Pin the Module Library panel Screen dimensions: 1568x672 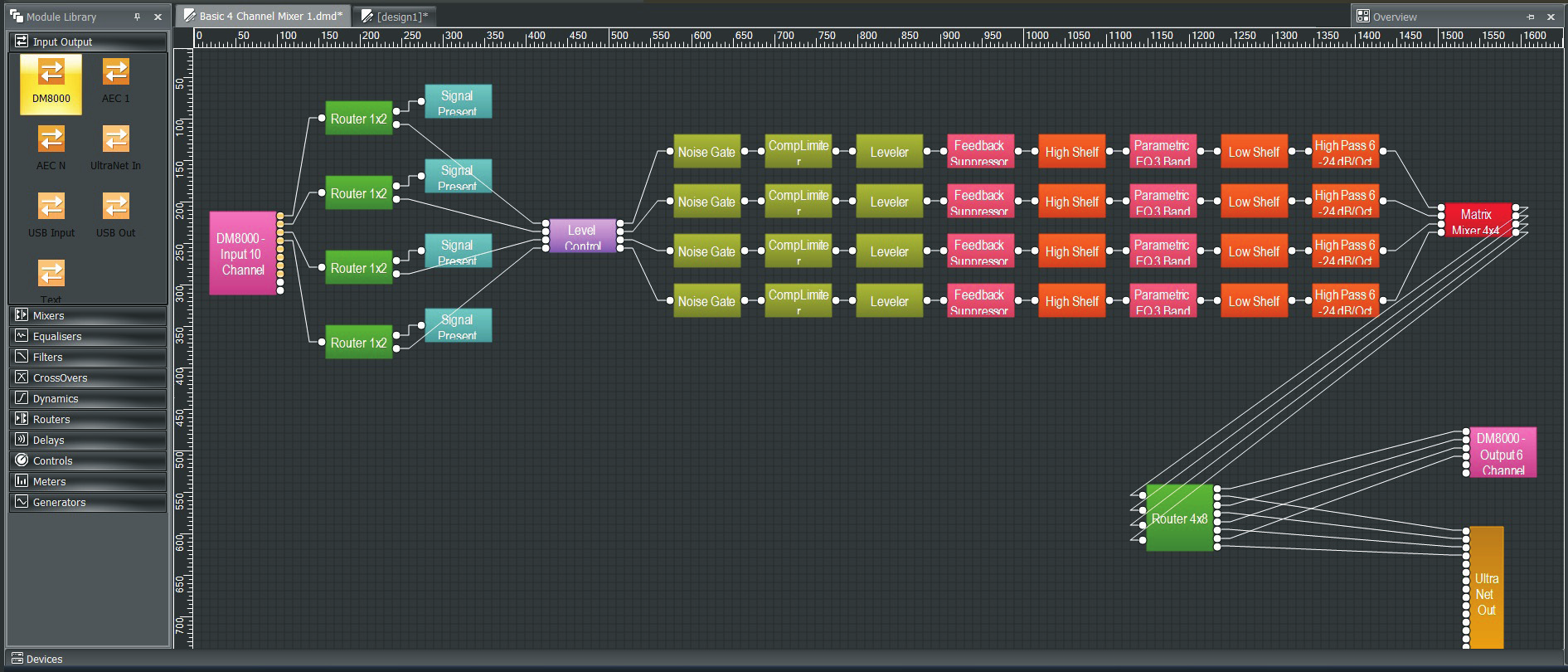(x=137, y=17)
